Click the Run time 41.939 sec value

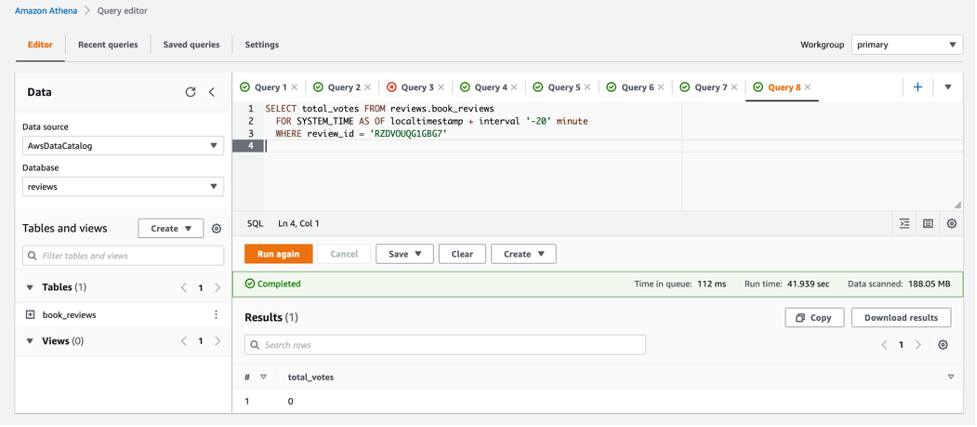click(x=806, y=284)
